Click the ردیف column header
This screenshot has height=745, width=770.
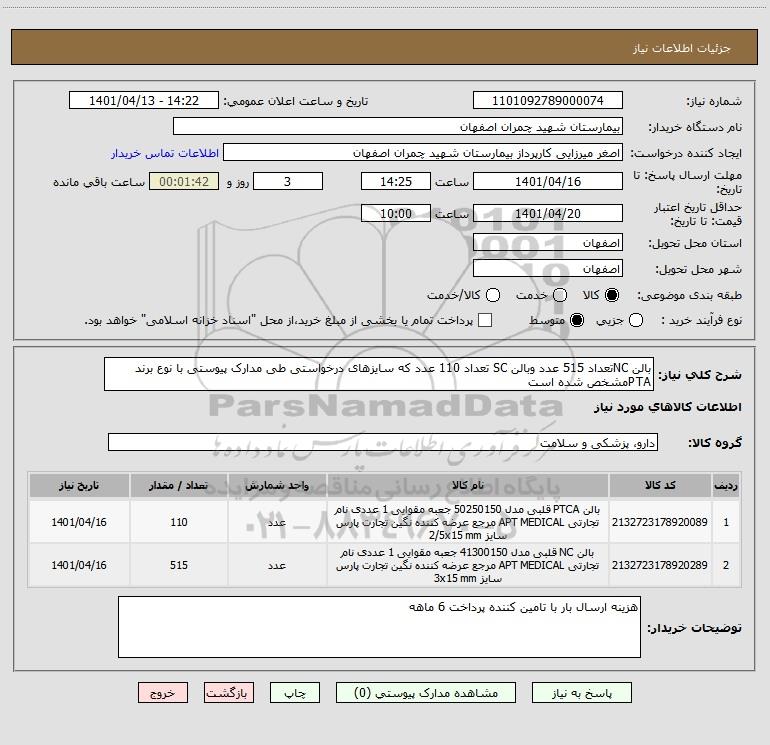(x=726, y=485)
